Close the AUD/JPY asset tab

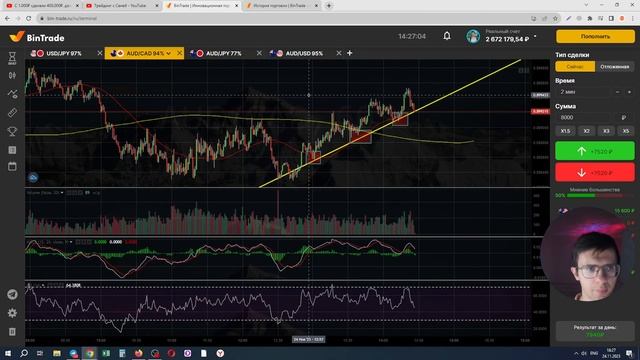pyautogui.click(x=259, y=53)
